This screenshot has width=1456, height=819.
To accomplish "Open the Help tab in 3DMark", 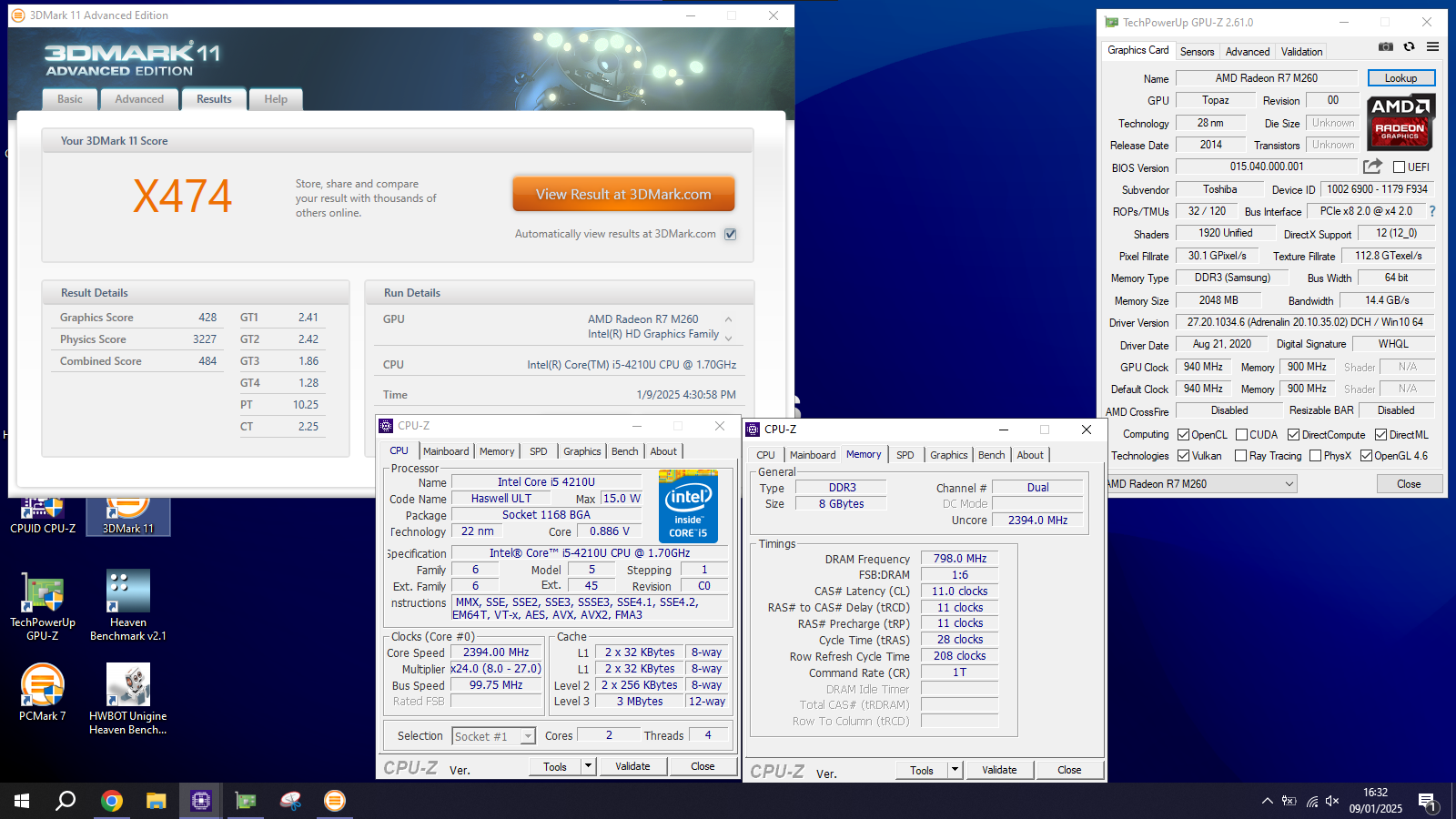I will [276, 99].
